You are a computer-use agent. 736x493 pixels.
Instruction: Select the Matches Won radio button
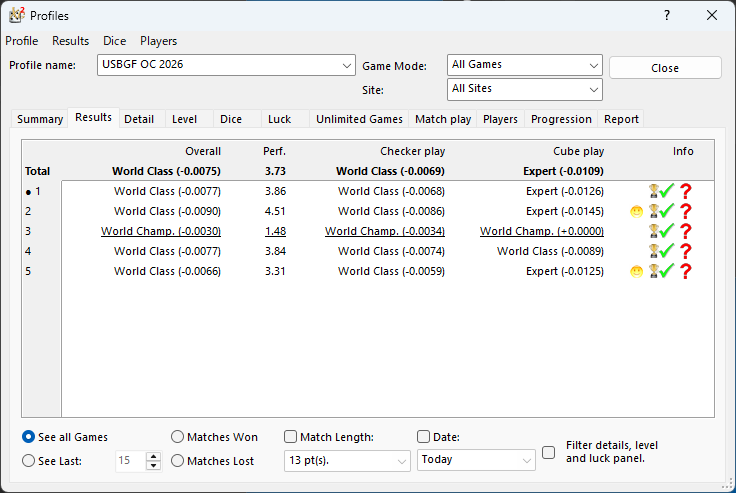pyautogui.click(x=177, y=437)
